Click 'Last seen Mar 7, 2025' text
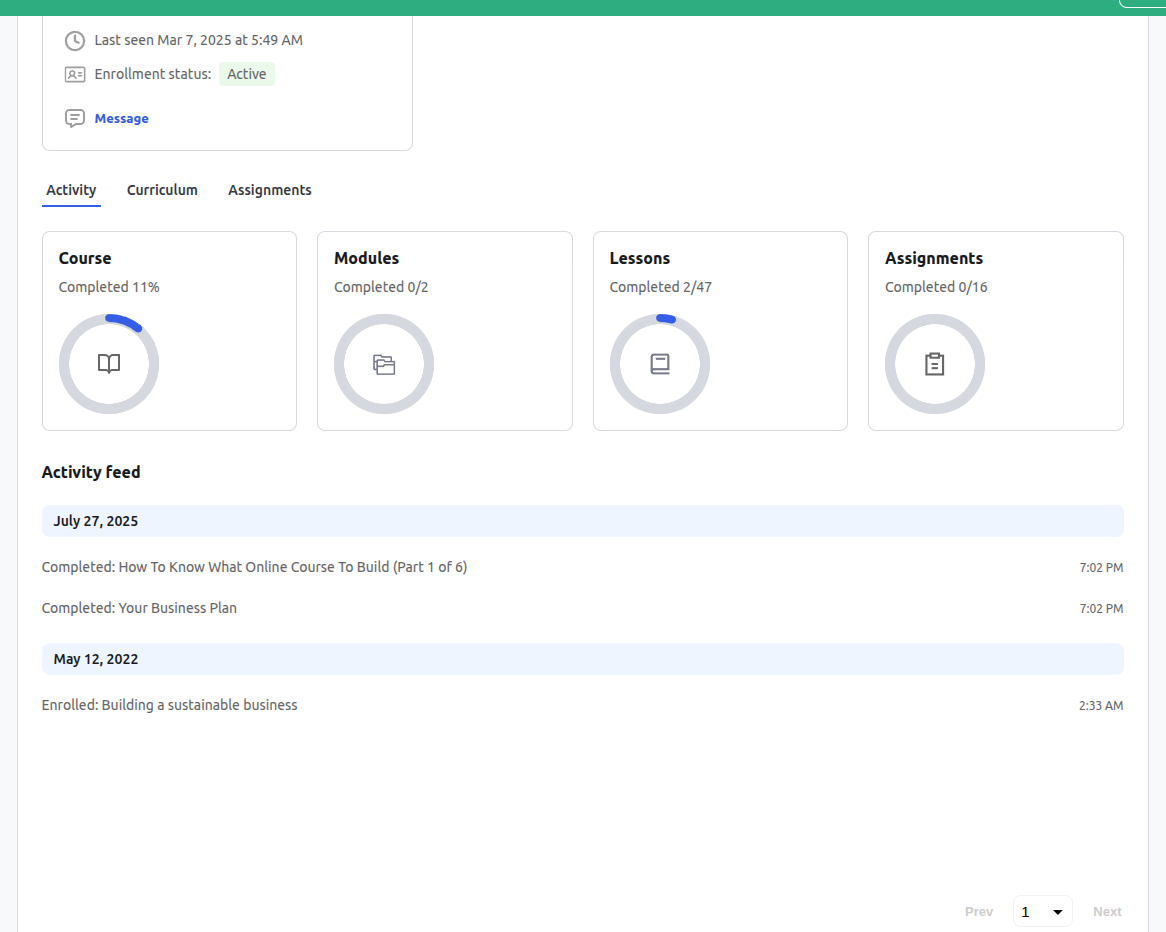The width and height of the screenshot is (1166, 932). [x=199, y=40]
